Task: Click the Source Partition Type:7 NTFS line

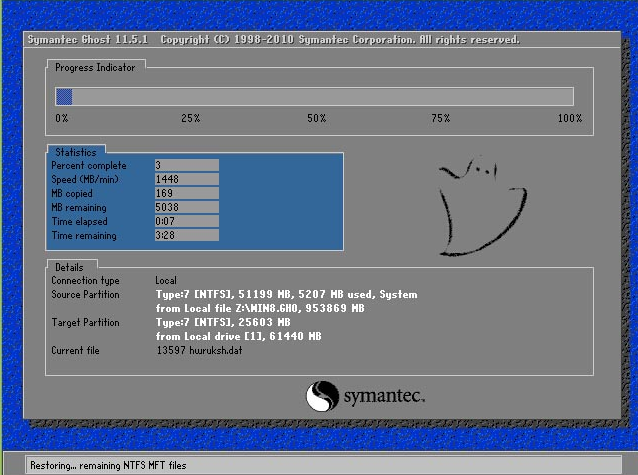Action: pyautogui.click(x=286, y=294)
